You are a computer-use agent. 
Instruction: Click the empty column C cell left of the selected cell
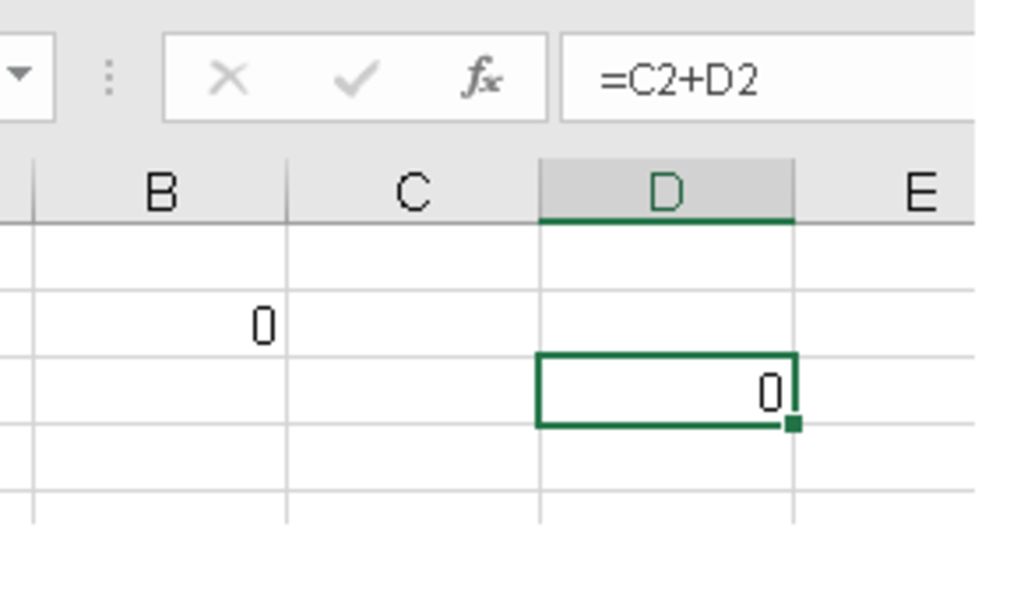point(413,391)
